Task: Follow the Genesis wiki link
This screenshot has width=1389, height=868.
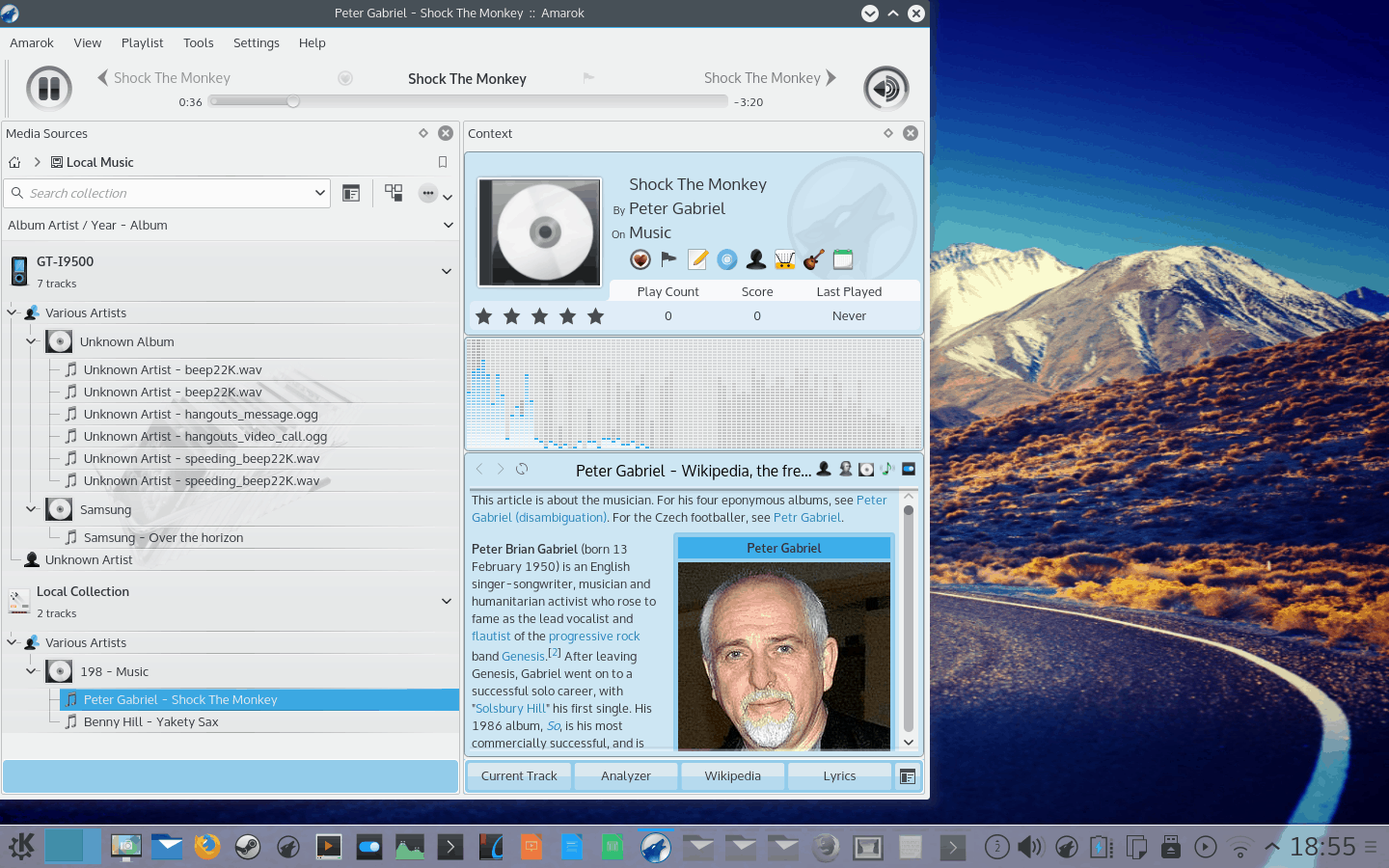Action: click(x=523, y=656)
